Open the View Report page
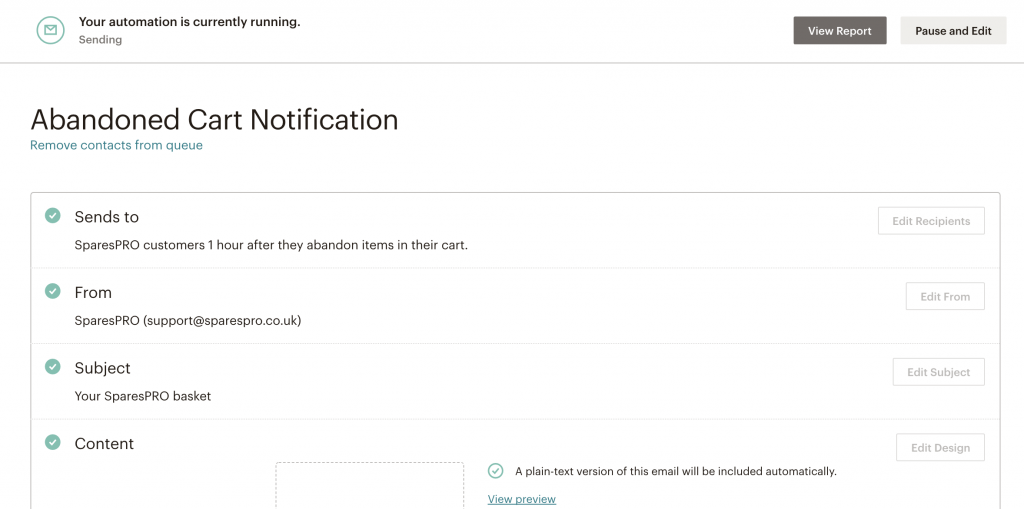This screenshot has height=509, width=1024. pyautogui.click(x=840, y=31)
